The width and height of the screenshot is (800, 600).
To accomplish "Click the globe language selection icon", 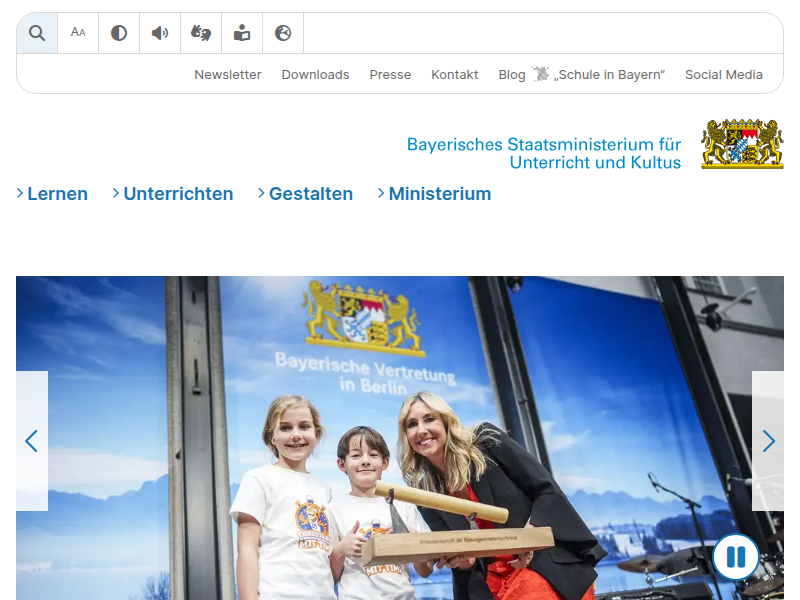I will click(283, 33).
